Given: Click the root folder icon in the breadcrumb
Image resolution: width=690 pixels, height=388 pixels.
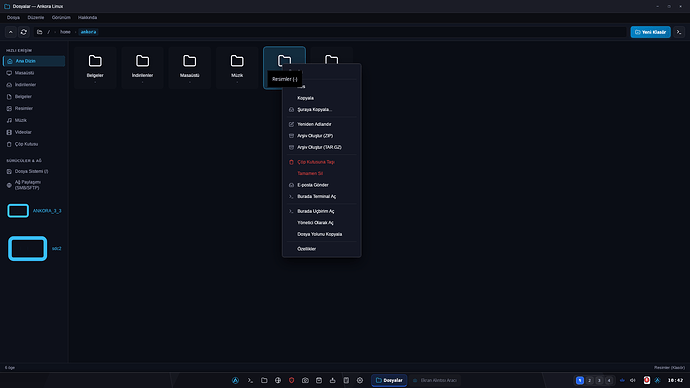Looking at the screenshot, I should click(40, 32).
